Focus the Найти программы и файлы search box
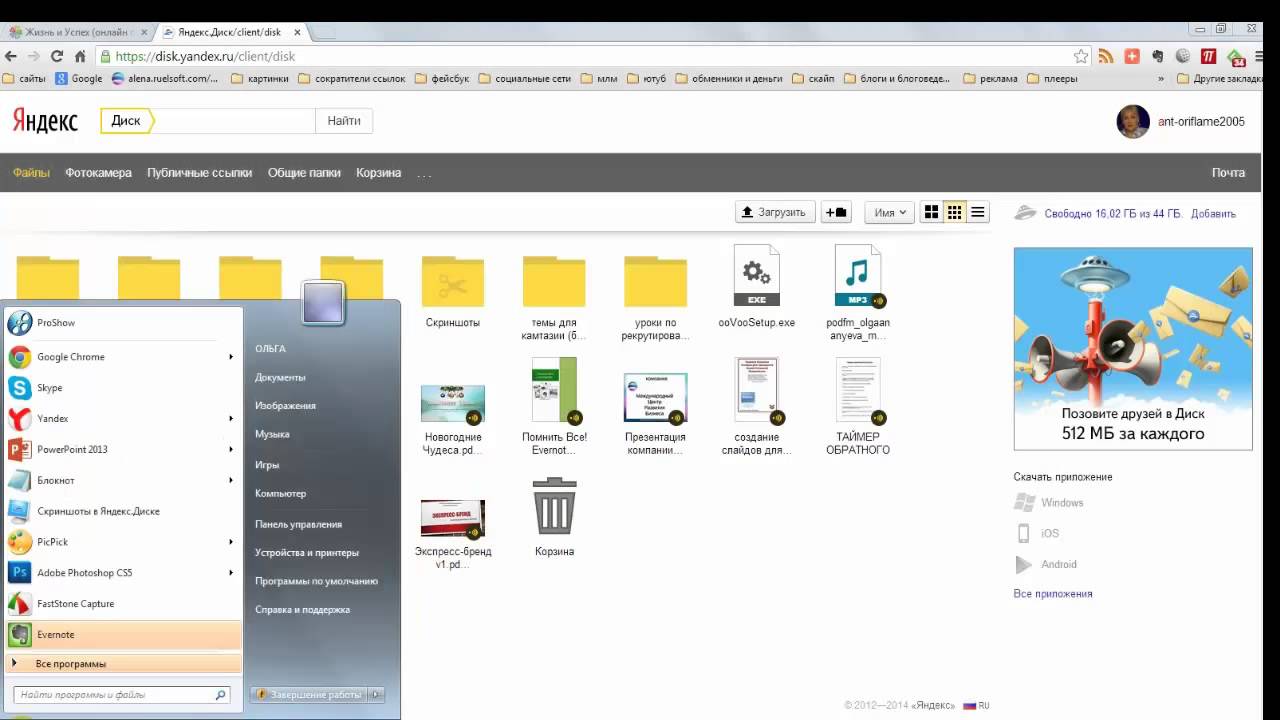Viewport: 1280px width, 720px height. [122, 694]
